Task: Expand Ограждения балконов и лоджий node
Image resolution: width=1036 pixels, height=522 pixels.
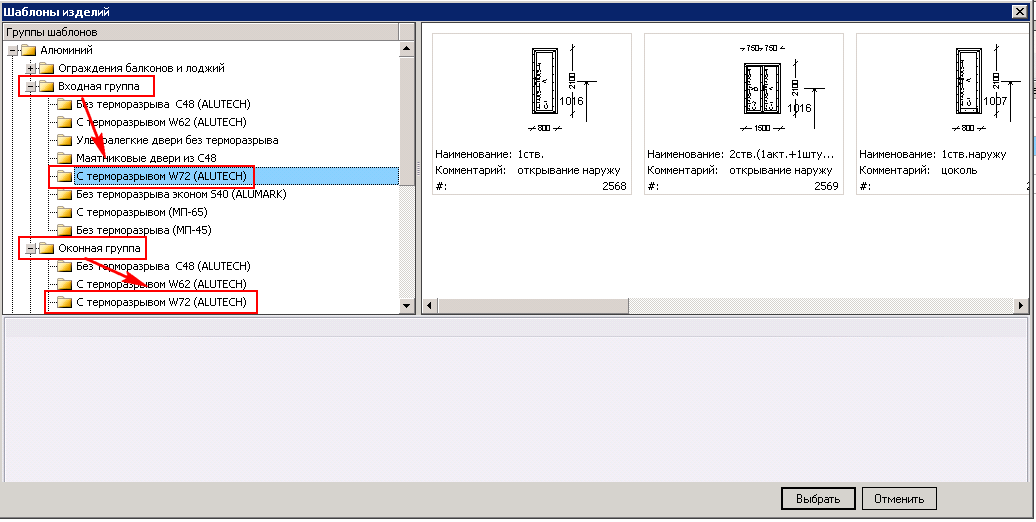Action: [x=30, y=68]
